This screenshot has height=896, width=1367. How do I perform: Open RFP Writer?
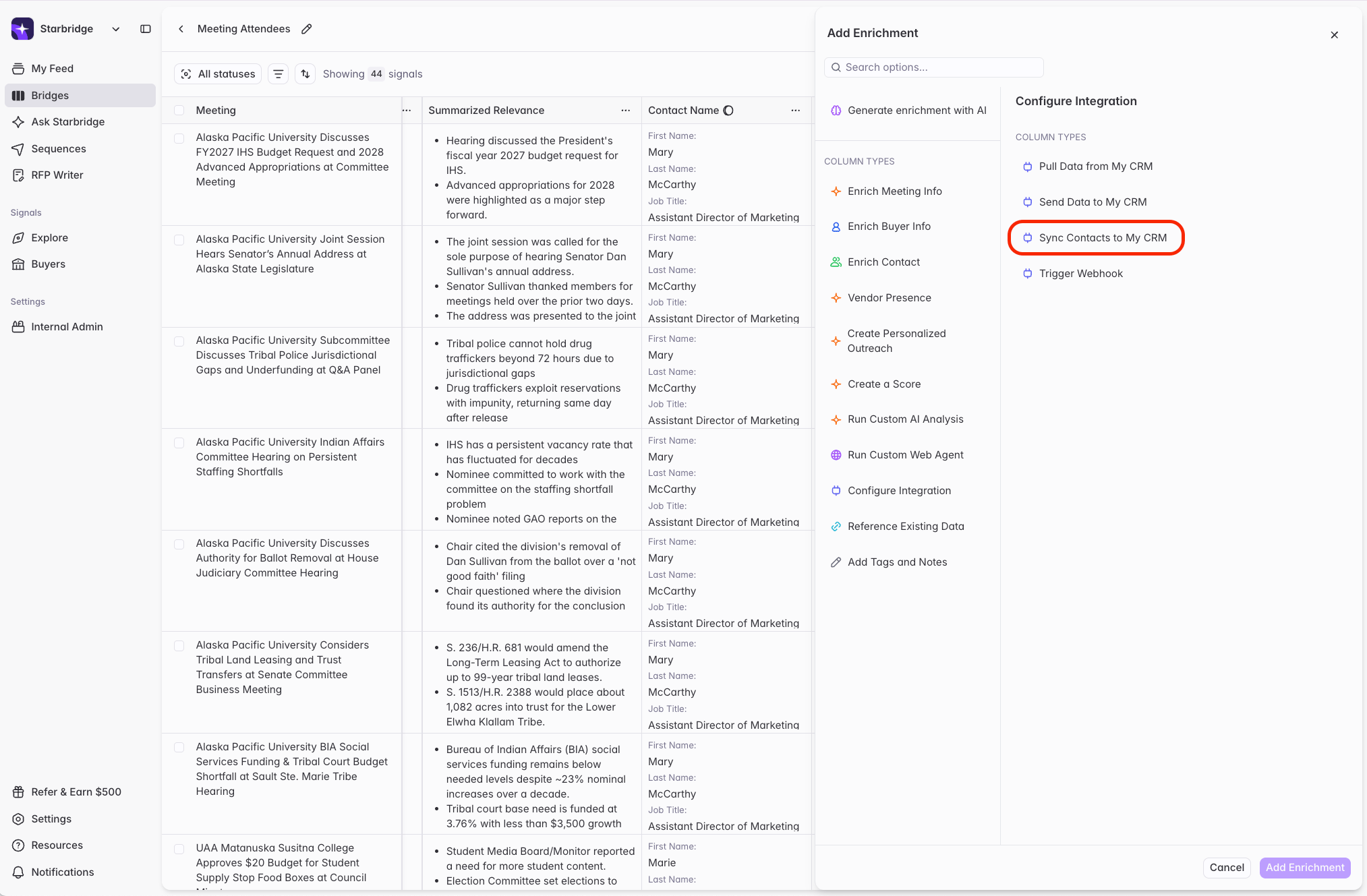tap(80, 175)
